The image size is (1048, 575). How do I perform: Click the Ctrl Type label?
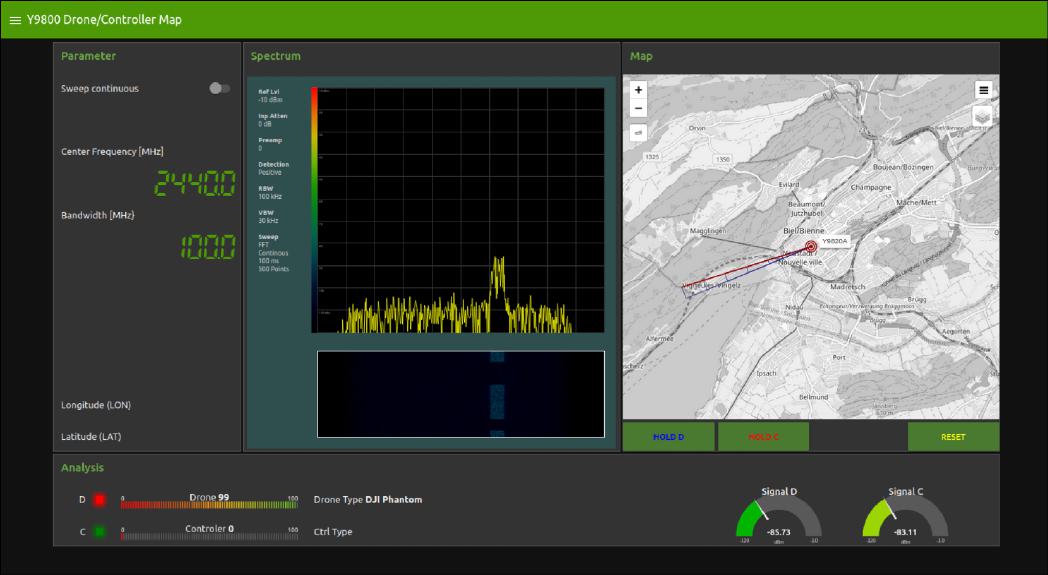pyautogui.click(x=333, y=532)
